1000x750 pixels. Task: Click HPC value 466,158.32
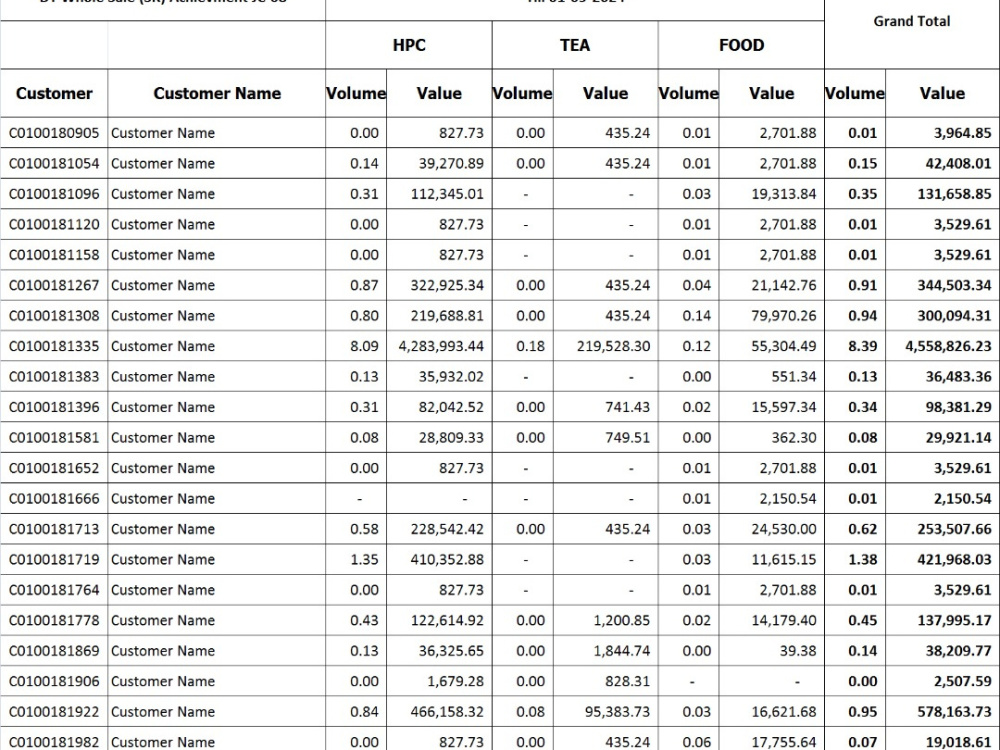click(447, 712)
